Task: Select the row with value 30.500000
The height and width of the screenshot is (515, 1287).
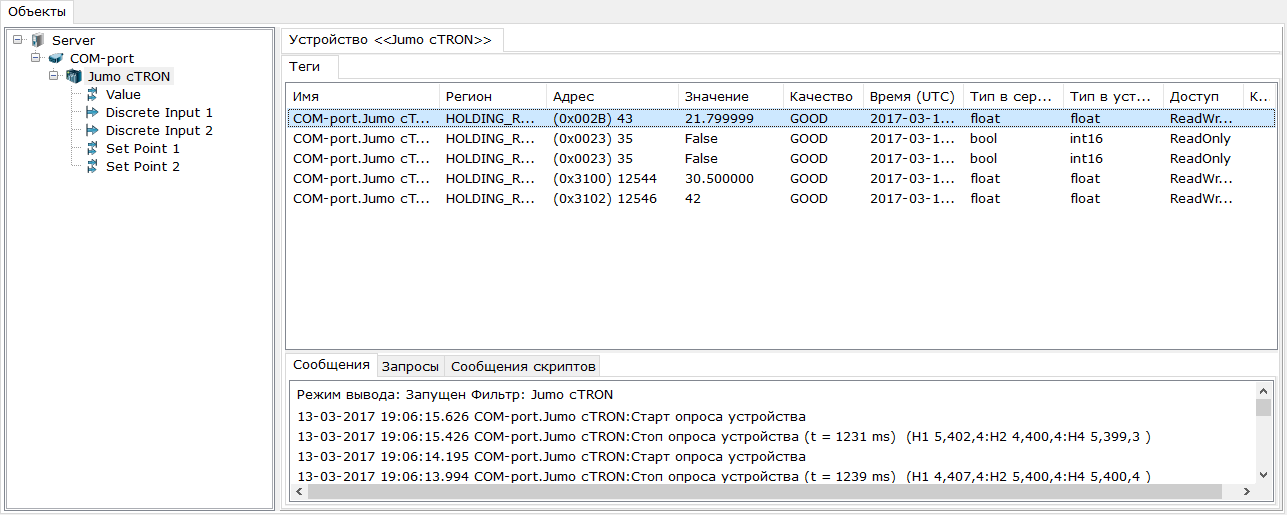Action: coord(719,179)
